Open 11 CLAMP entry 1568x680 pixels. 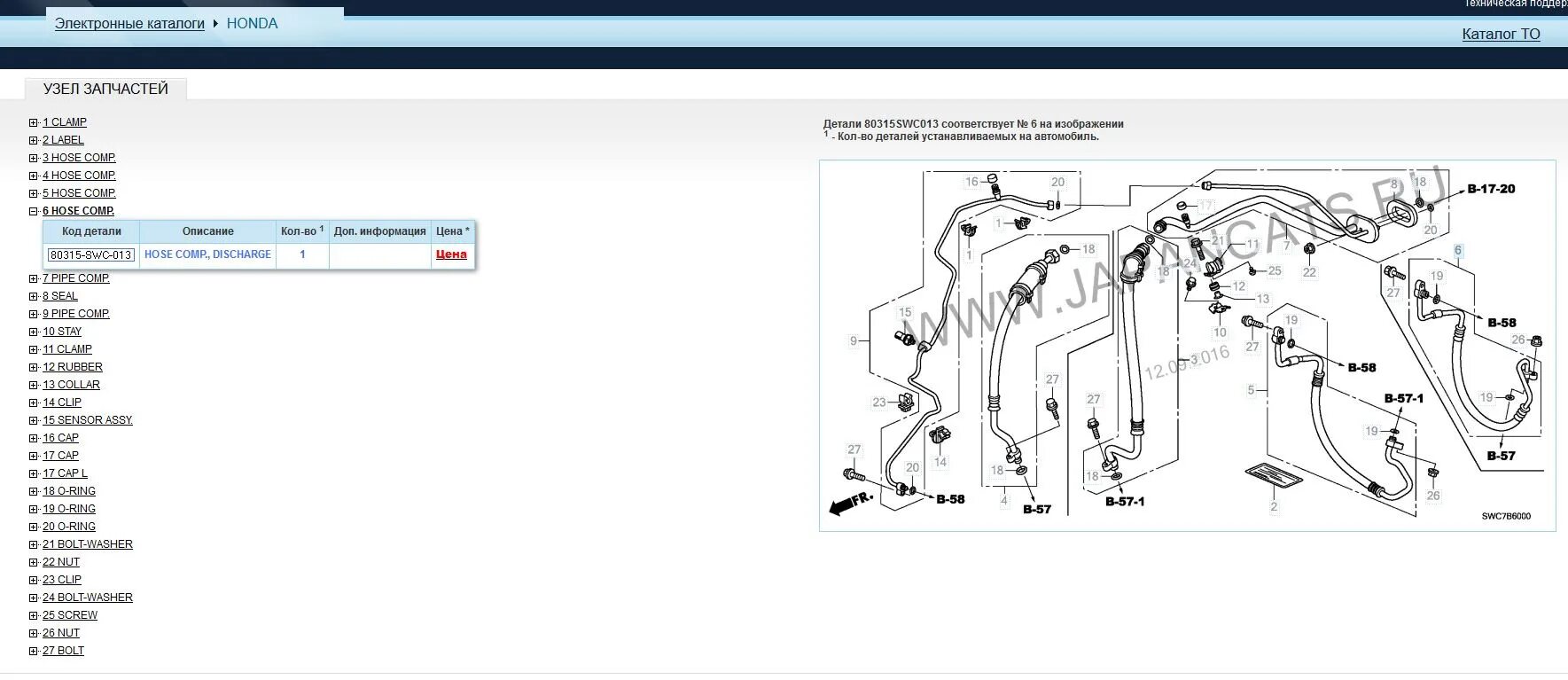pyautogui.click(x=67, y=349)
